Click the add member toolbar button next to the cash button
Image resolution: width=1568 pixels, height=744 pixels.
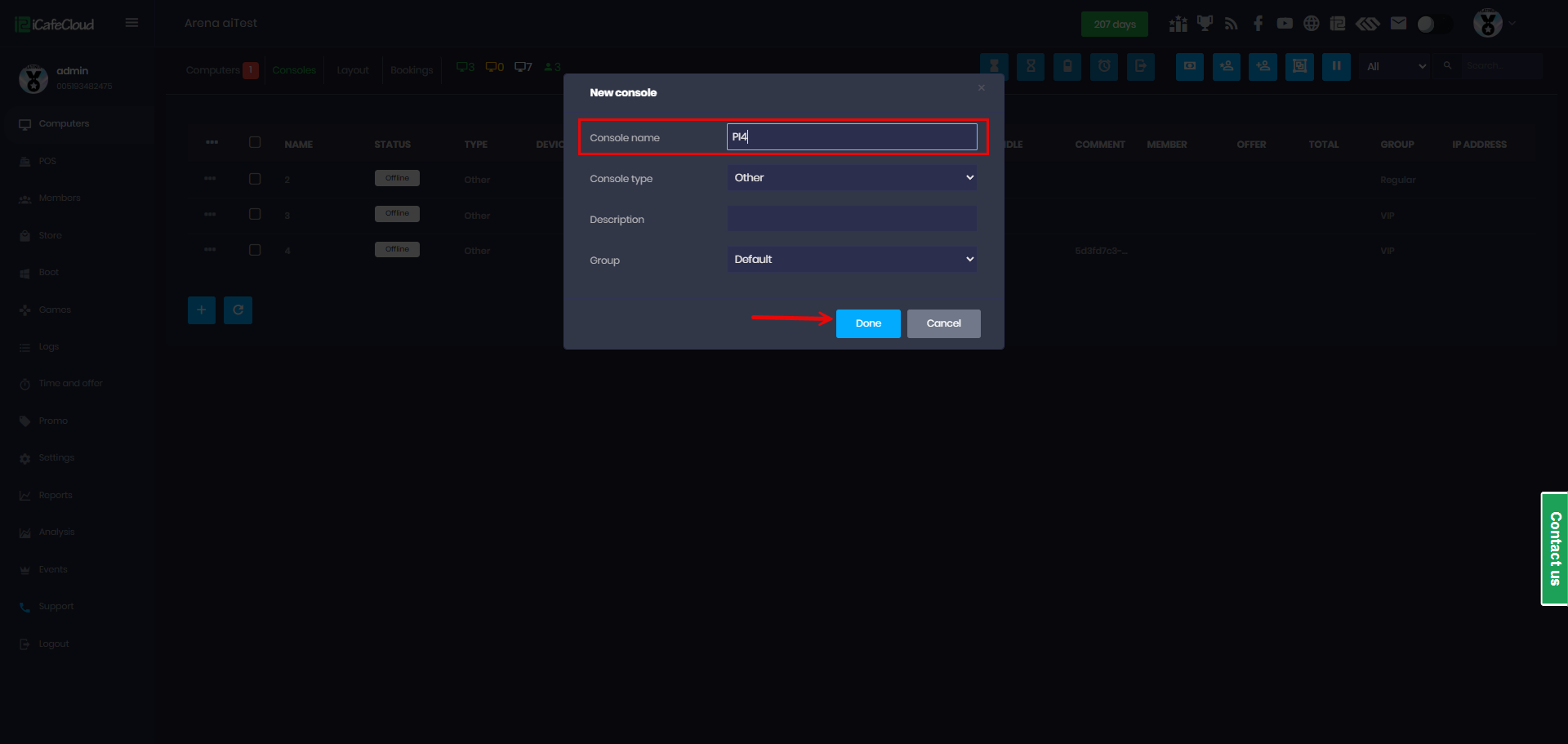pos(1227,66)
